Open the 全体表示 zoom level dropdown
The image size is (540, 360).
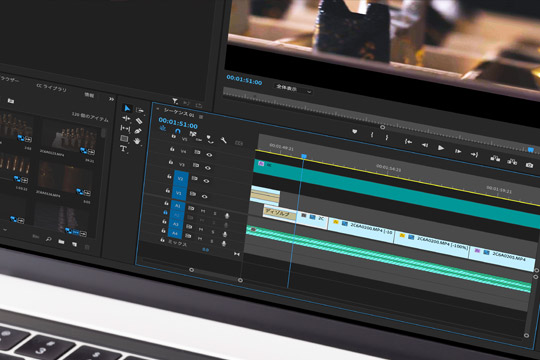tap(293, 89)
